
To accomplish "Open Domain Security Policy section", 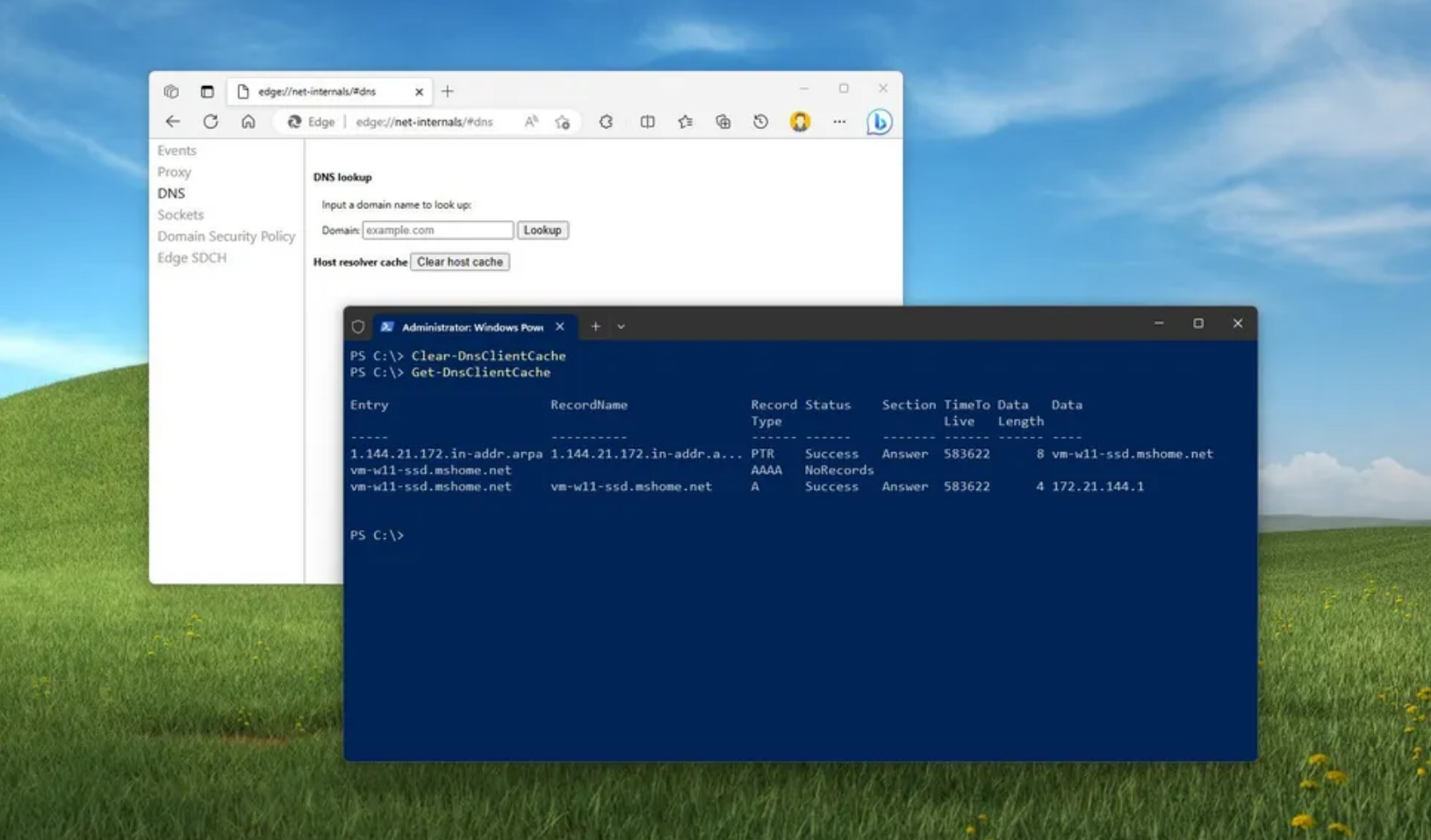I will (x=226, y=236).
